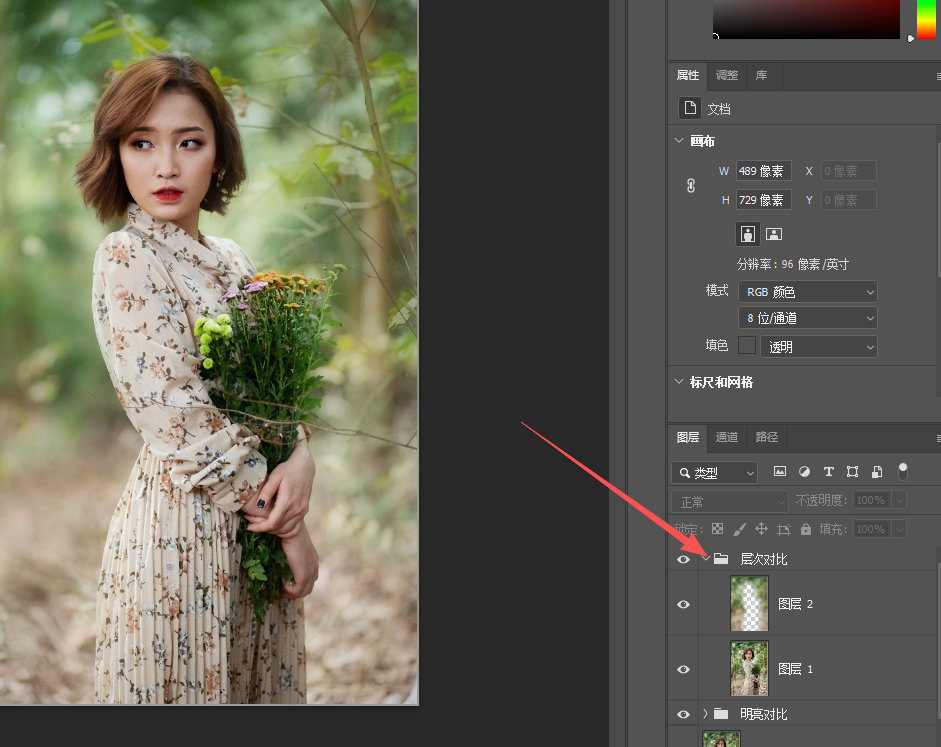
Task: Click the lock transparent pixels icon
Action: (717, 529)
